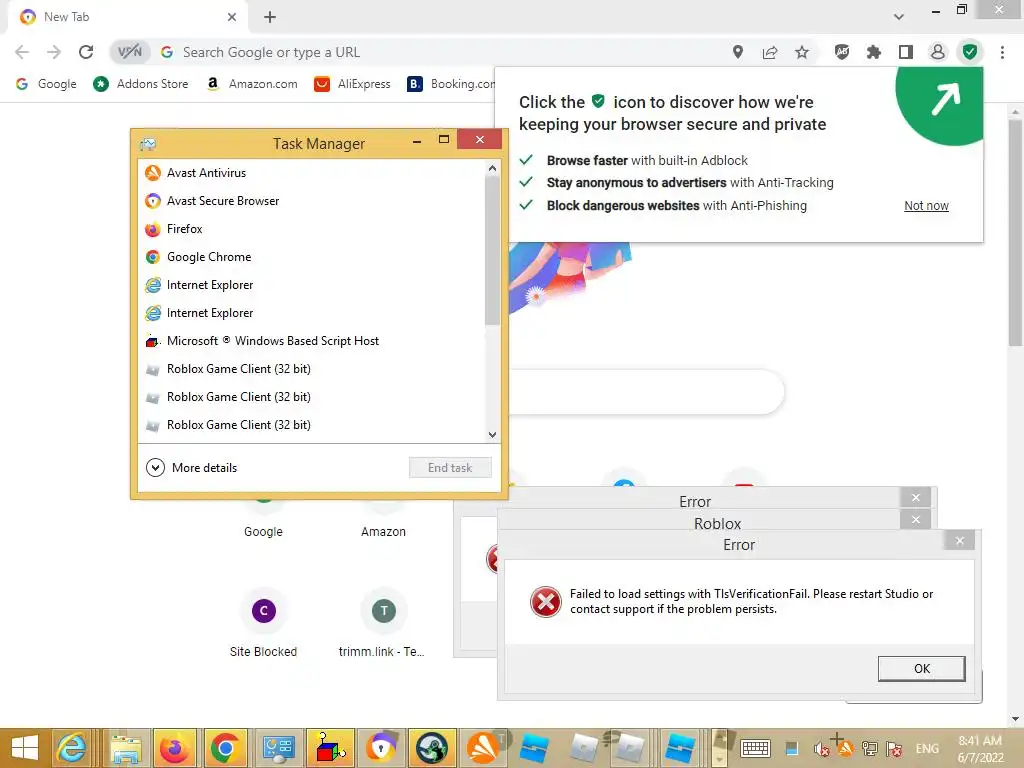The width and height of the screenshot is (1024, 768).
Task: Open the on-screen keyboard tray icon
Action: 755,748
